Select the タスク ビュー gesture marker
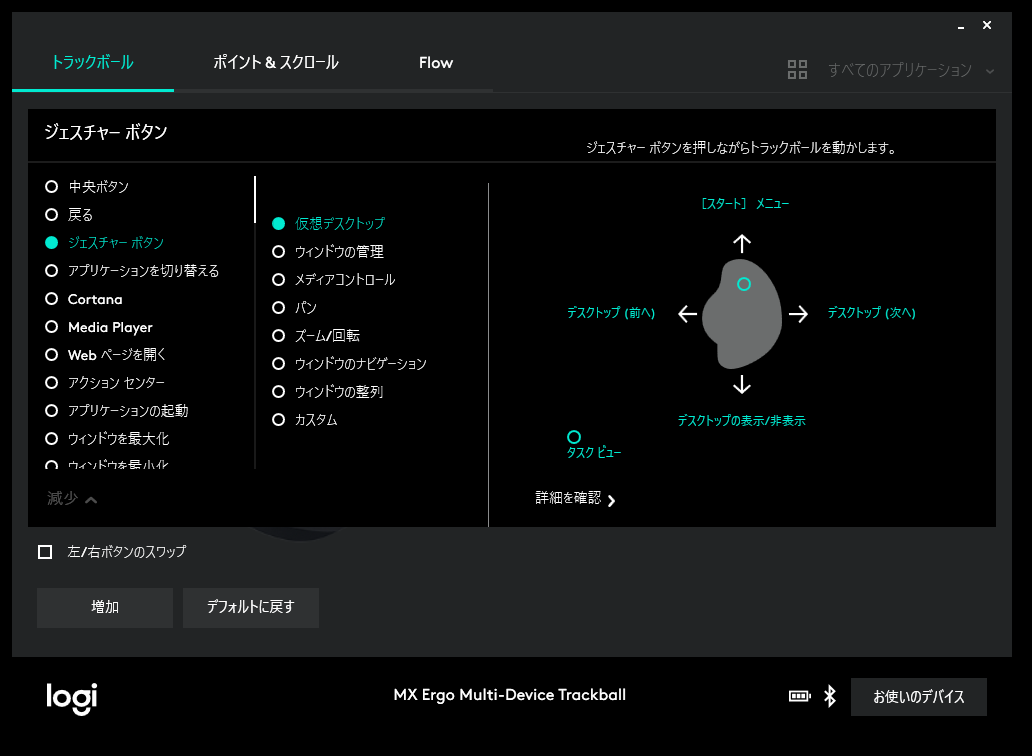Screen dimensions: 1032x756 tap(574, 437)
